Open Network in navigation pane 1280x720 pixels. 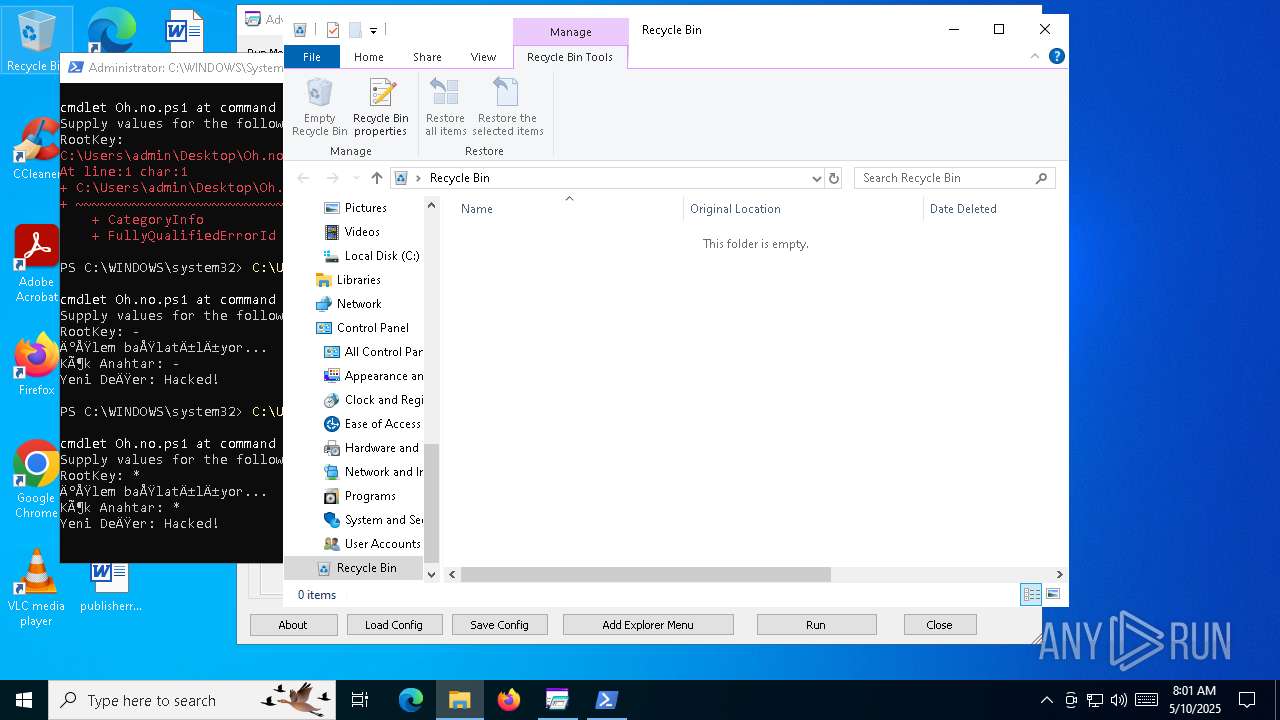coord(359,304)
